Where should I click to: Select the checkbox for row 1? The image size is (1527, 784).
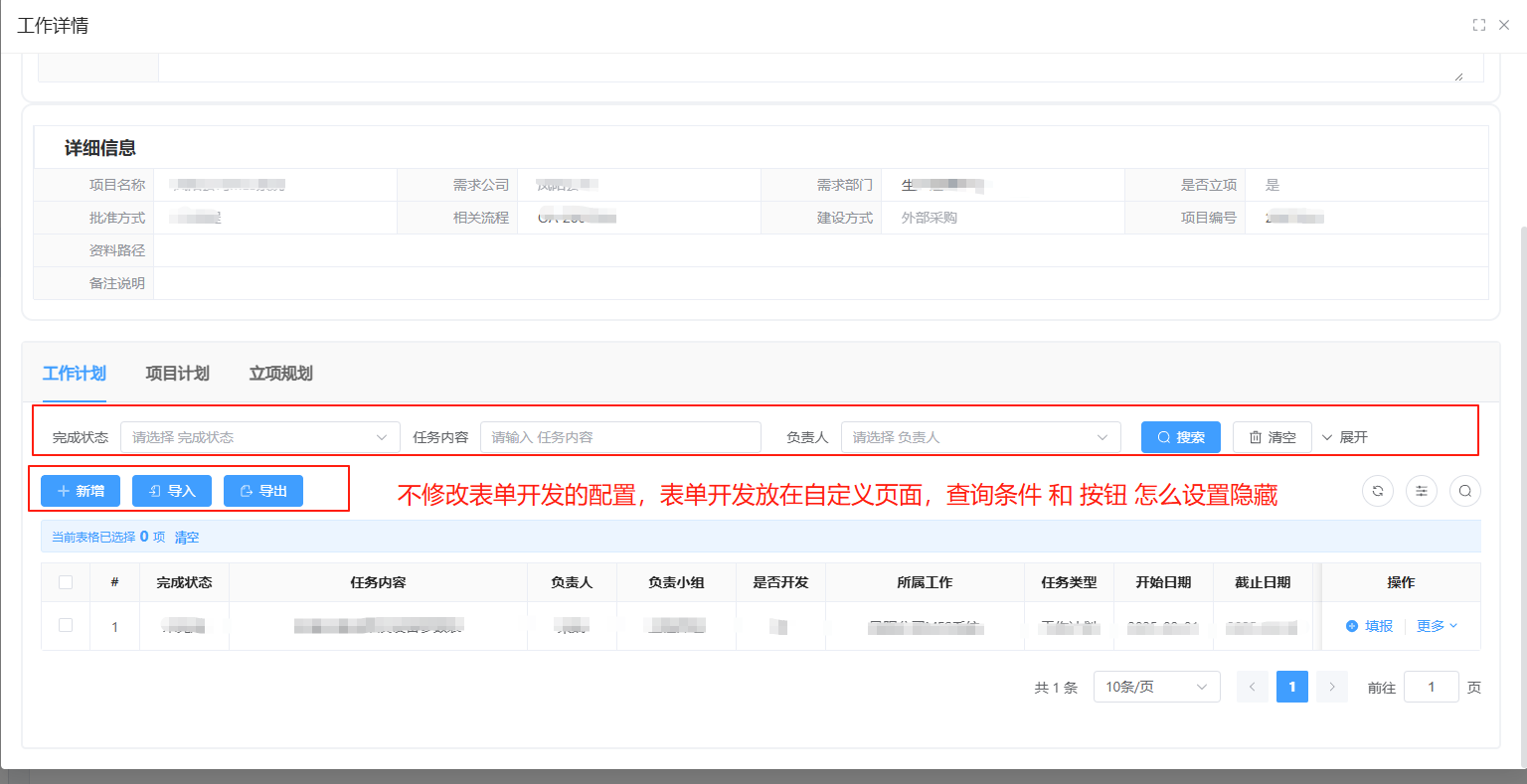click(x=66, y=625)
